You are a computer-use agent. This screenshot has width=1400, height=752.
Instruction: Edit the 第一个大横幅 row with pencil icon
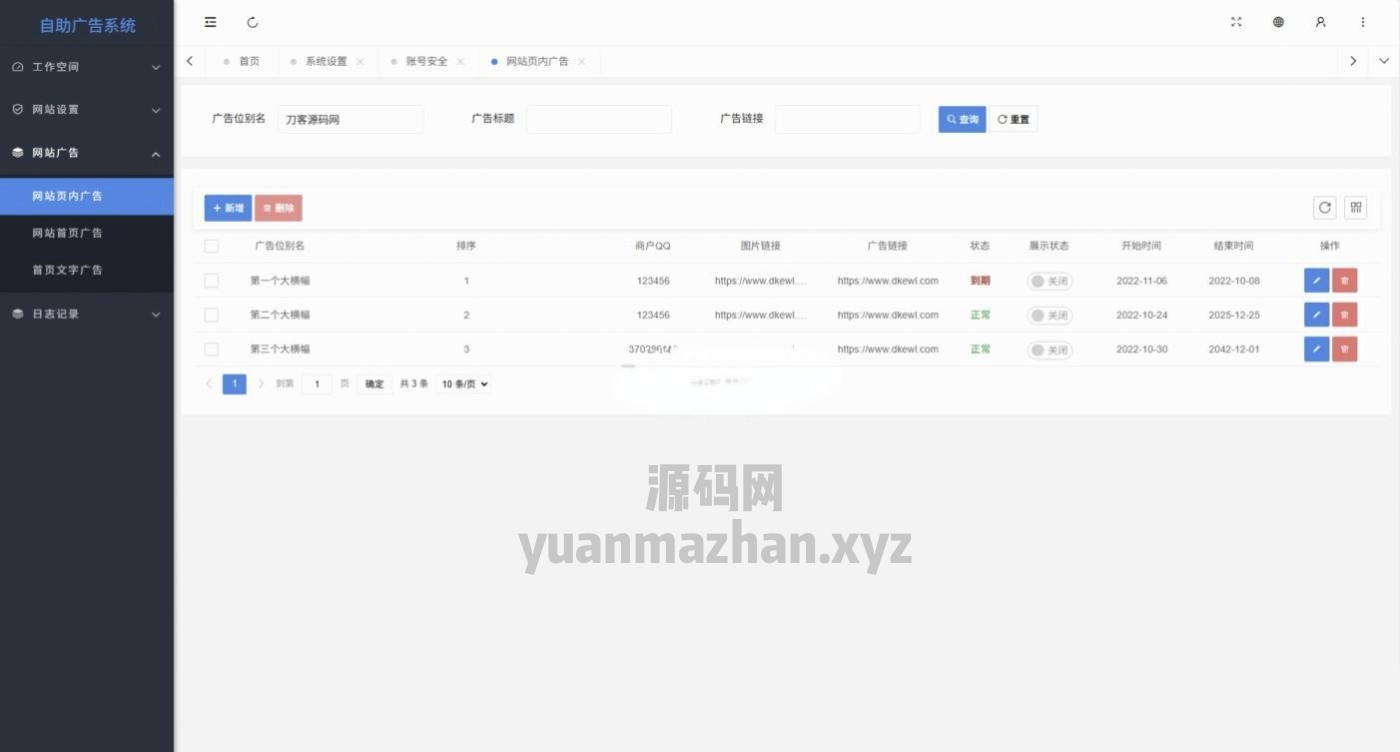tap(1316, 281)
